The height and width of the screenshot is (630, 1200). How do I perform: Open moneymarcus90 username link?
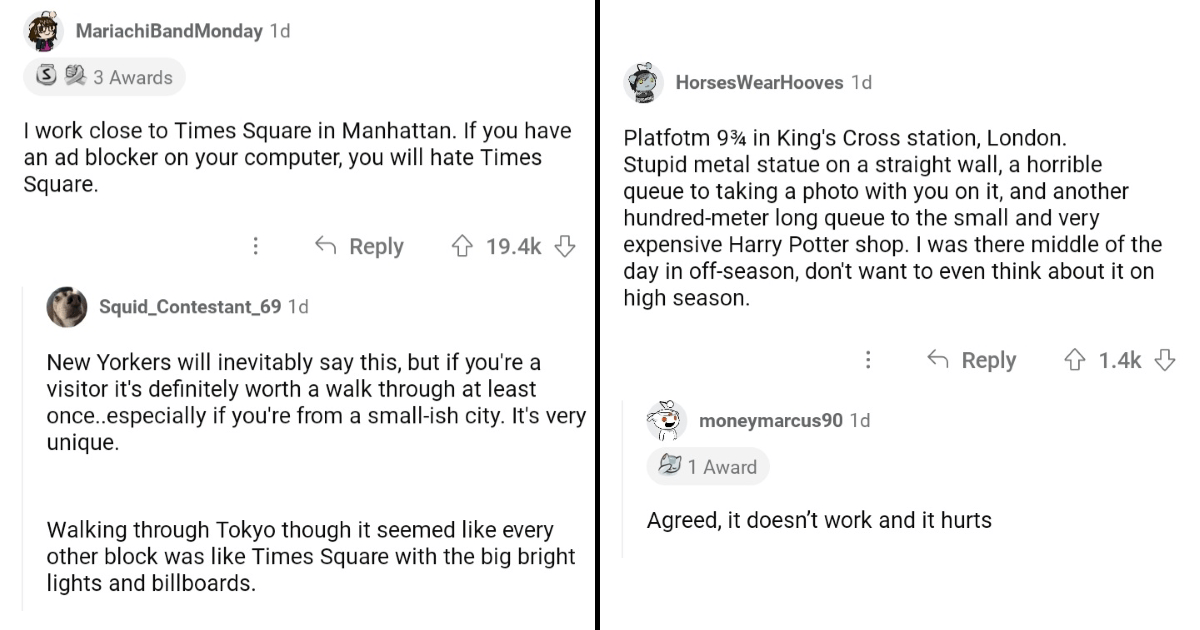tap(770, 421)
